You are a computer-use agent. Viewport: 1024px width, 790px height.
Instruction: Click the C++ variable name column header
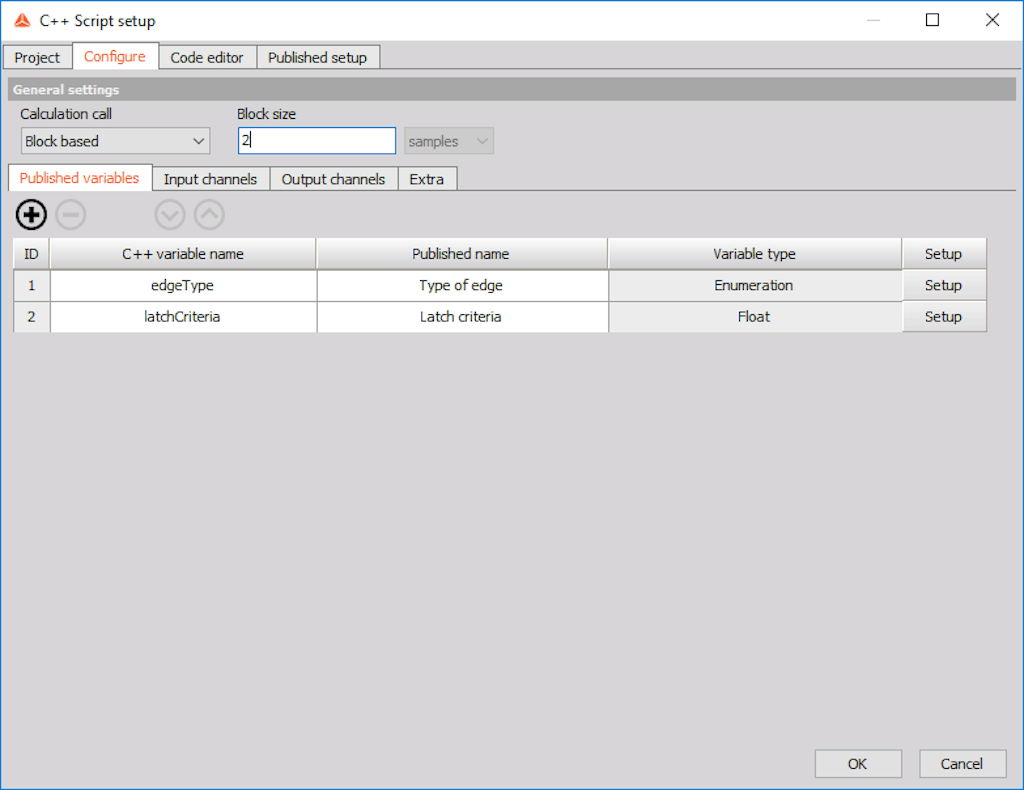(183, 254)
